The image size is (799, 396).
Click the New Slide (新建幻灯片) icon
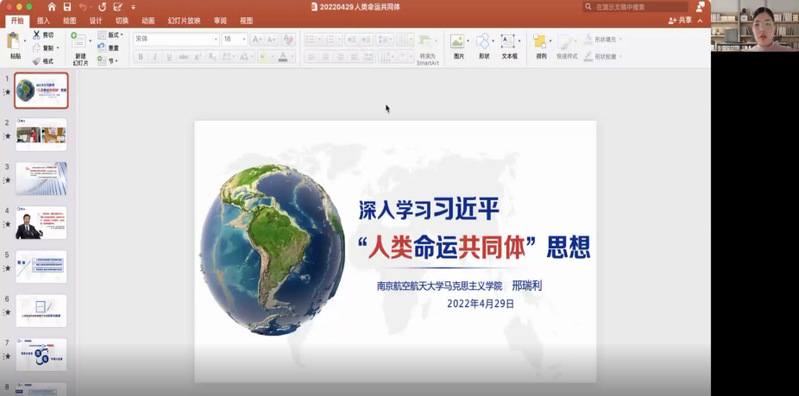pyautogui.click(x=78, y=41)
